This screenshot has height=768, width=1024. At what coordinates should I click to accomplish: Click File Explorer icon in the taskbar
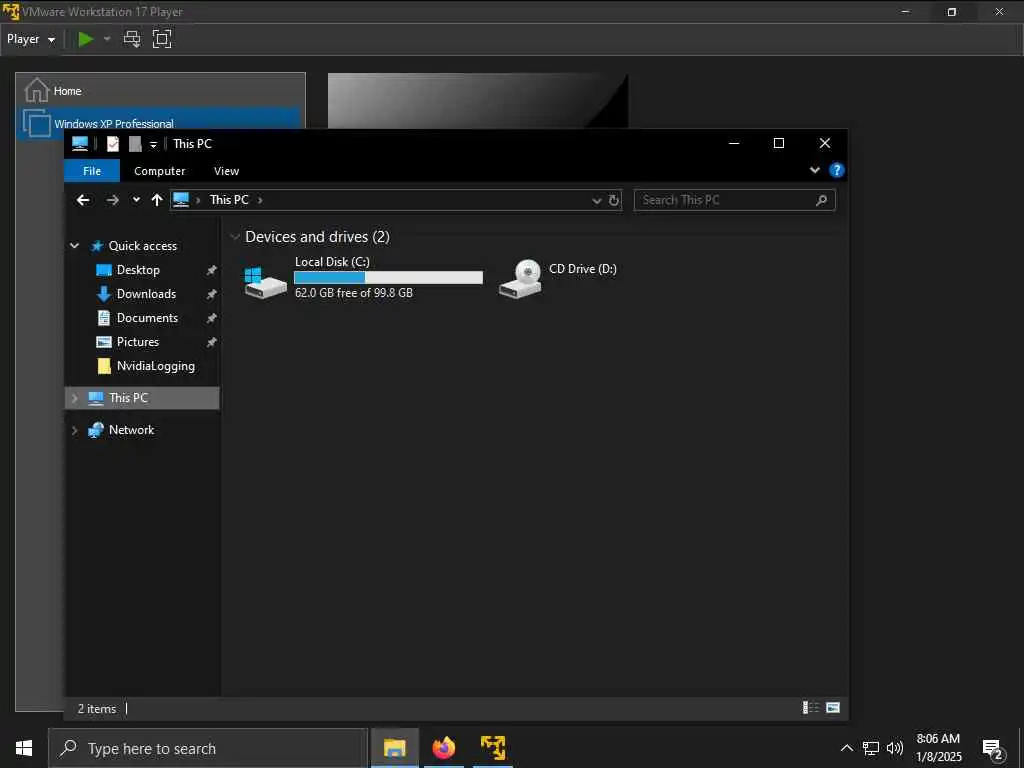(x=394, y=748)
